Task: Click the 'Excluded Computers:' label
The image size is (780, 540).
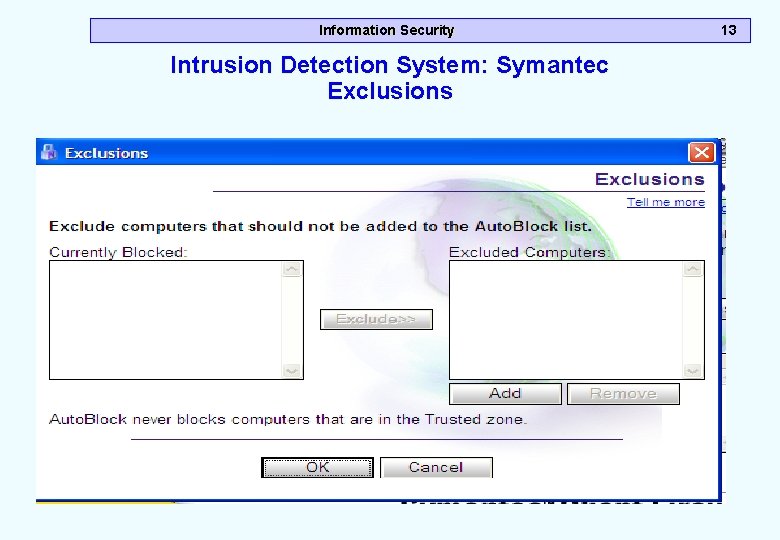Action: (529, 252)
